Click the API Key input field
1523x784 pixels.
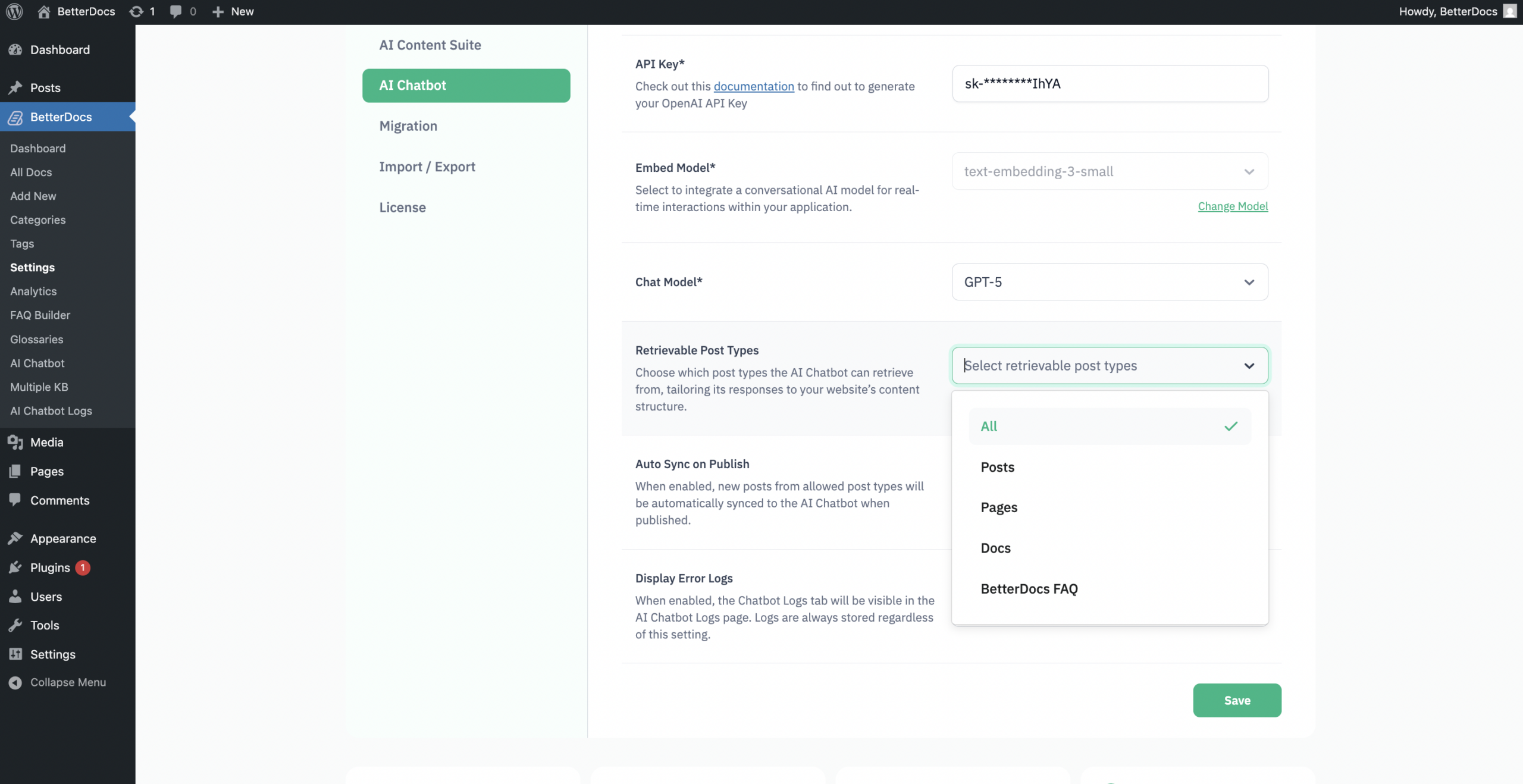point(1110,83)
